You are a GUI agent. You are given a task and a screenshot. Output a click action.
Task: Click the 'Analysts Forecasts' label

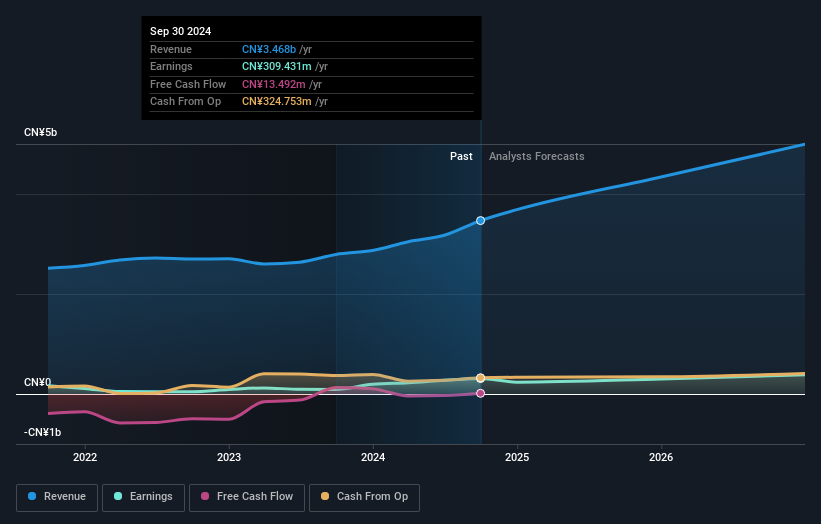[537, 156]
